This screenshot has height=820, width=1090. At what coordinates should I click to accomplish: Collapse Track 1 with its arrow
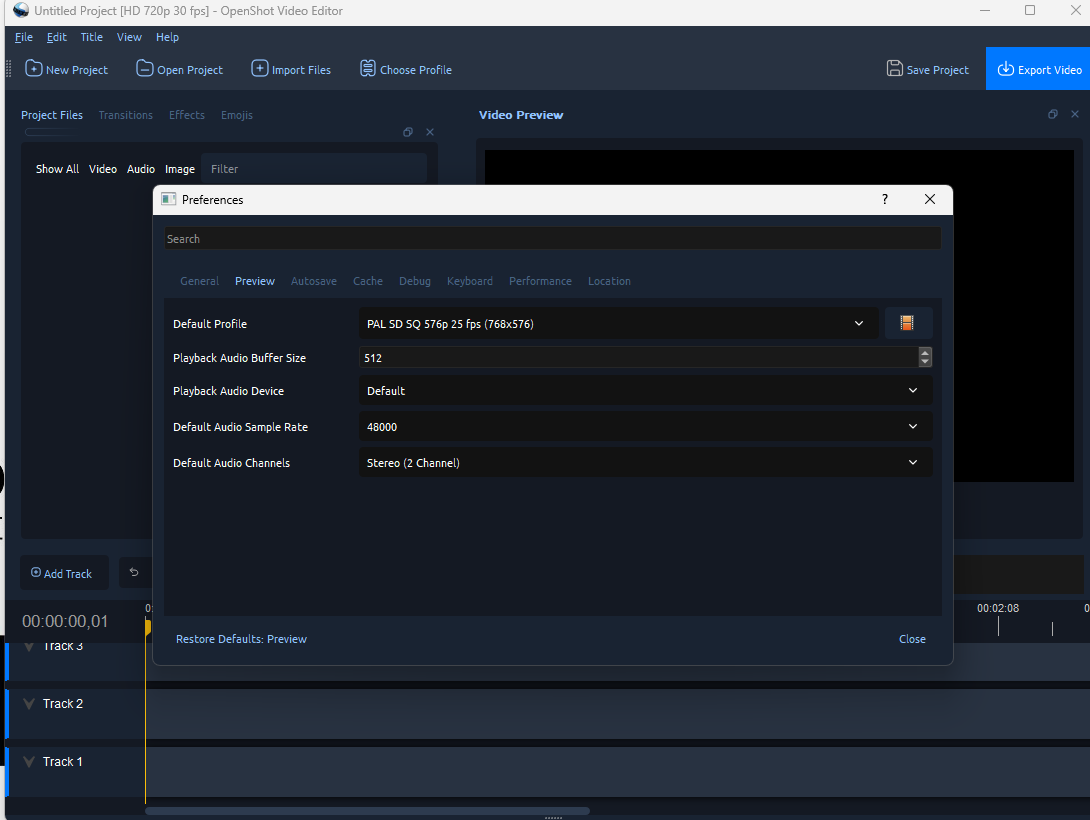[x=29, y=762]
